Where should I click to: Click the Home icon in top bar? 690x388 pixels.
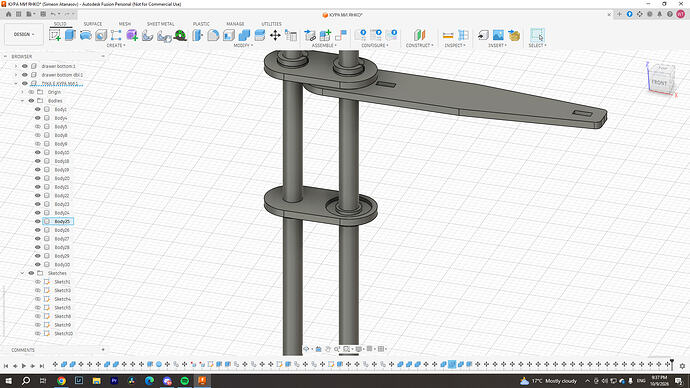(8, 14)
